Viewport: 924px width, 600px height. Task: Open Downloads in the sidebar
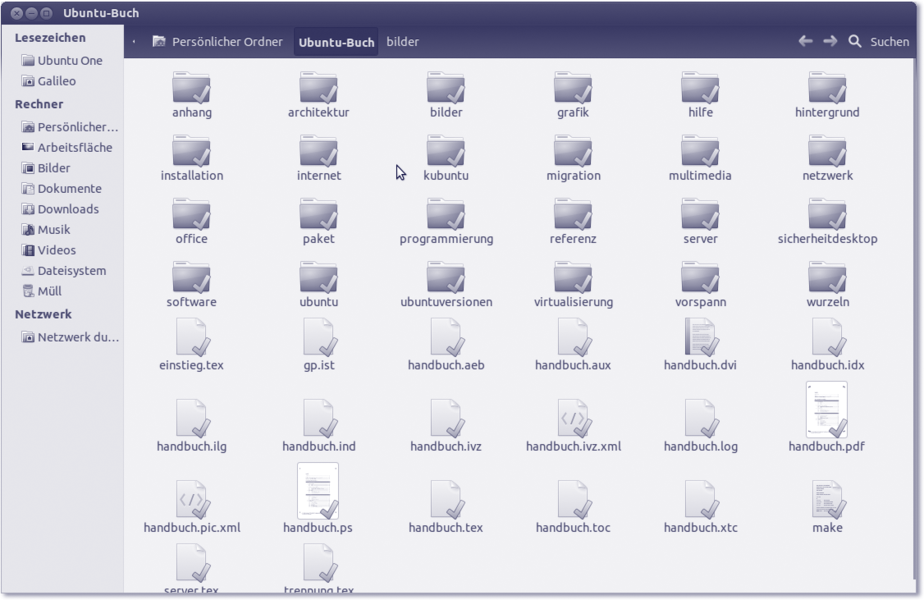68,209
